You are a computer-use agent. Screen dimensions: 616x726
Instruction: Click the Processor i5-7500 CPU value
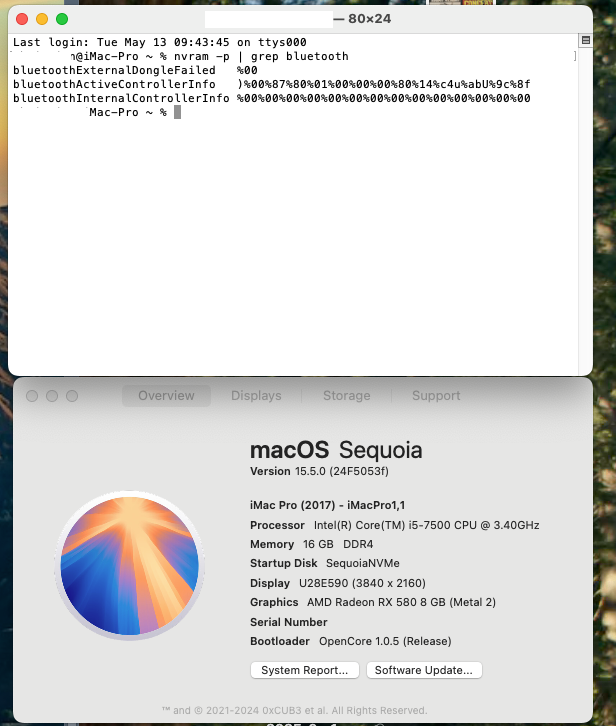click(x=427, y=525)
